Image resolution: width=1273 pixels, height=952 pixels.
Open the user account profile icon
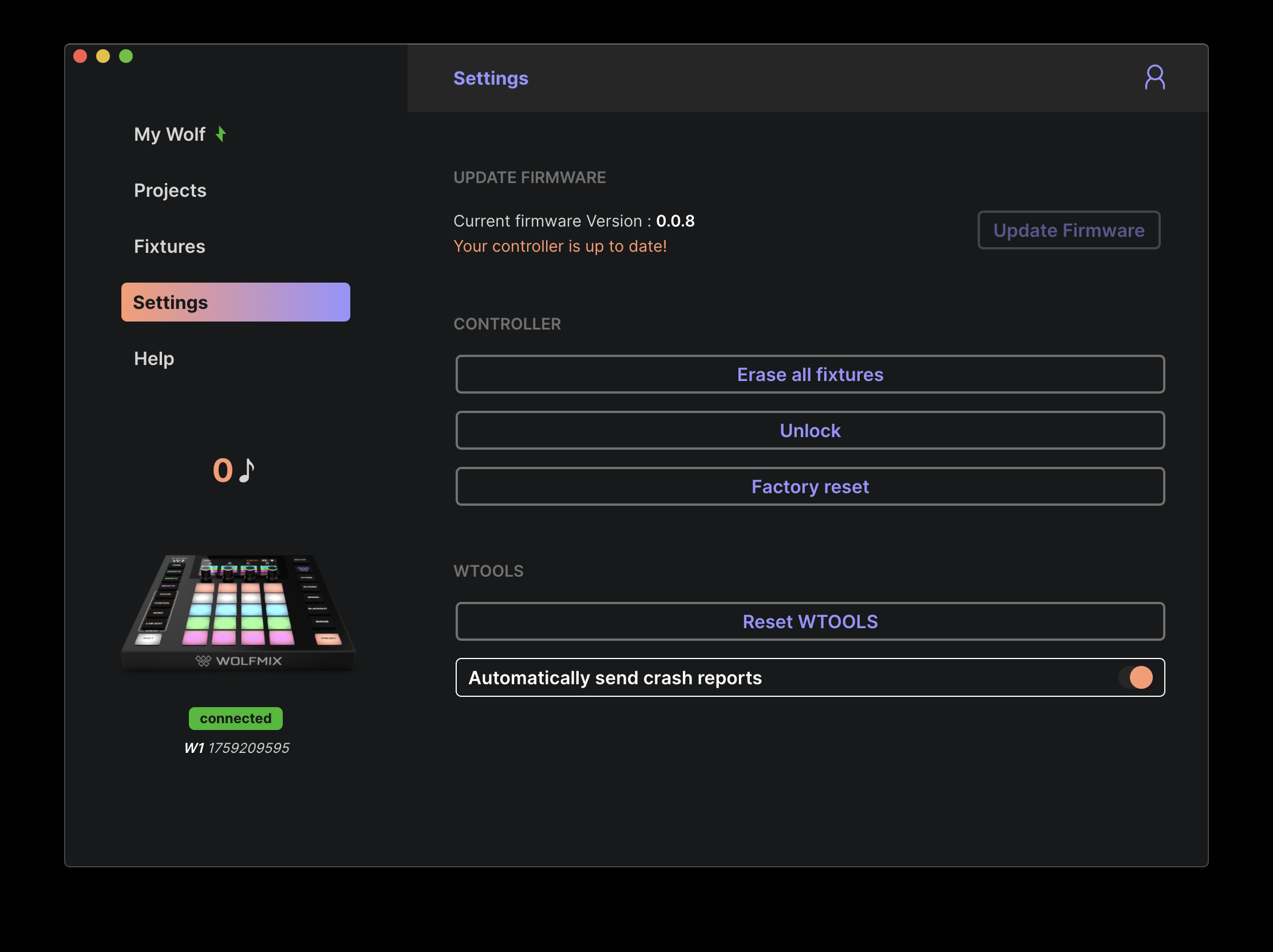1154,78
